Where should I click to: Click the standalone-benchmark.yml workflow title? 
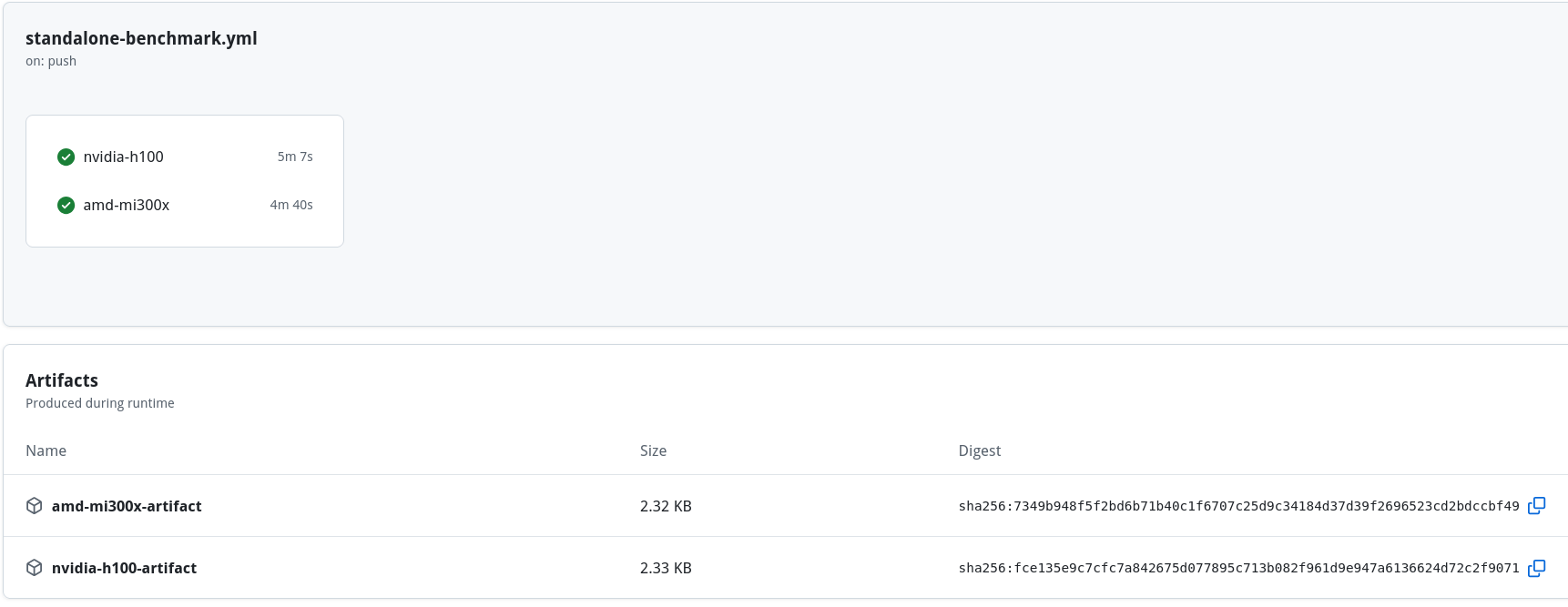[x=141, y=38]
